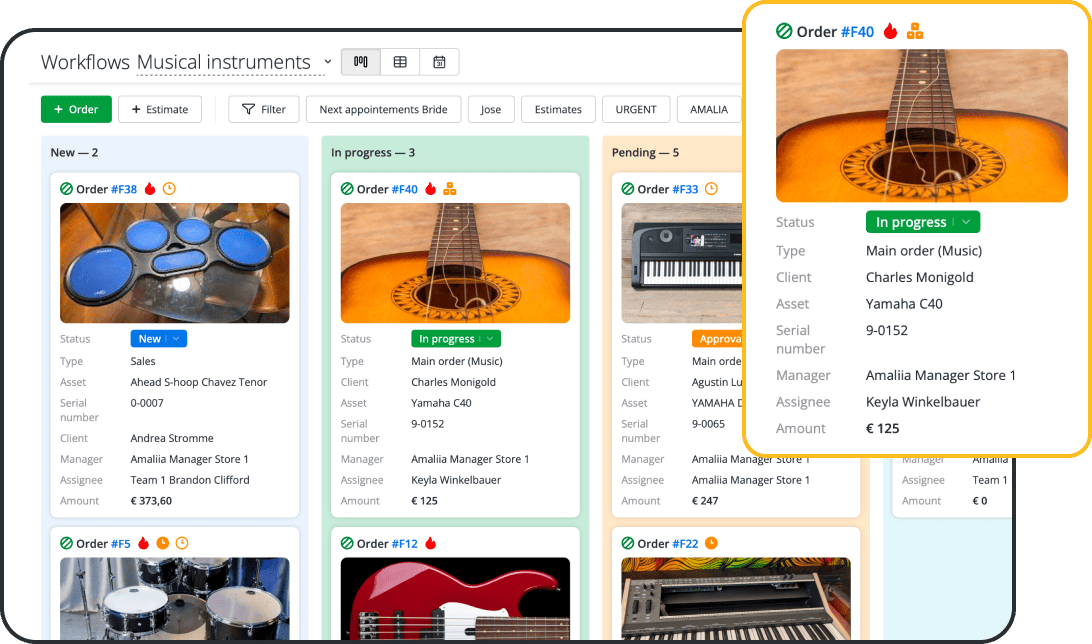Select the table view icon
Viewport: 1092px width, 644px height.
[399, 61]
